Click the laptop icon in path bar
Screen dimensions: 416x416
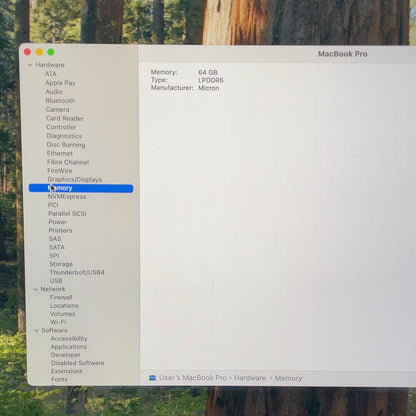(x=152, y=378)
